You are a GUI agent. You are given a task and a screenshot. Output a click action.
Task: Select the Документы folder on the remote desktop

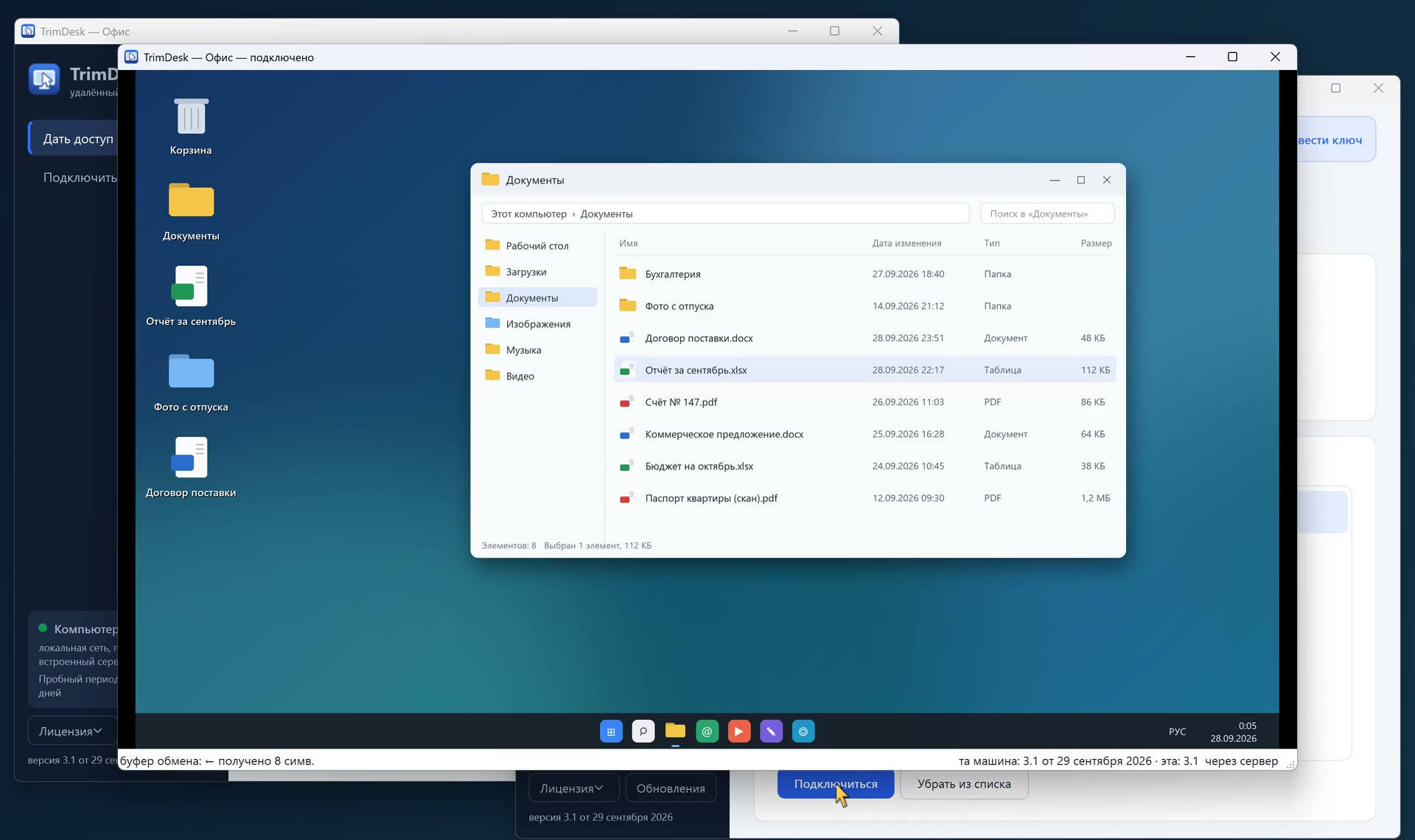pyautogui.click(x=191, y=211)
